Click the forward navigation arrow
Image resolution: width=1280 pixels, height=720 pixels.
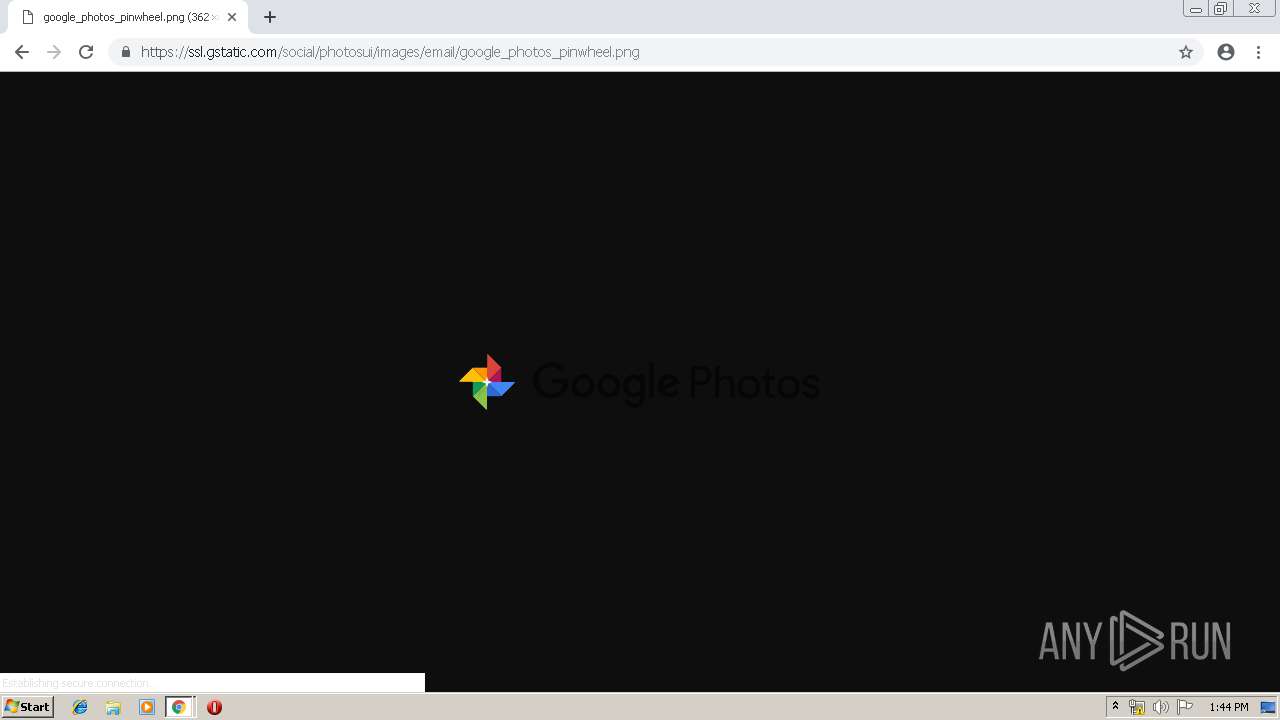[54, 52]
